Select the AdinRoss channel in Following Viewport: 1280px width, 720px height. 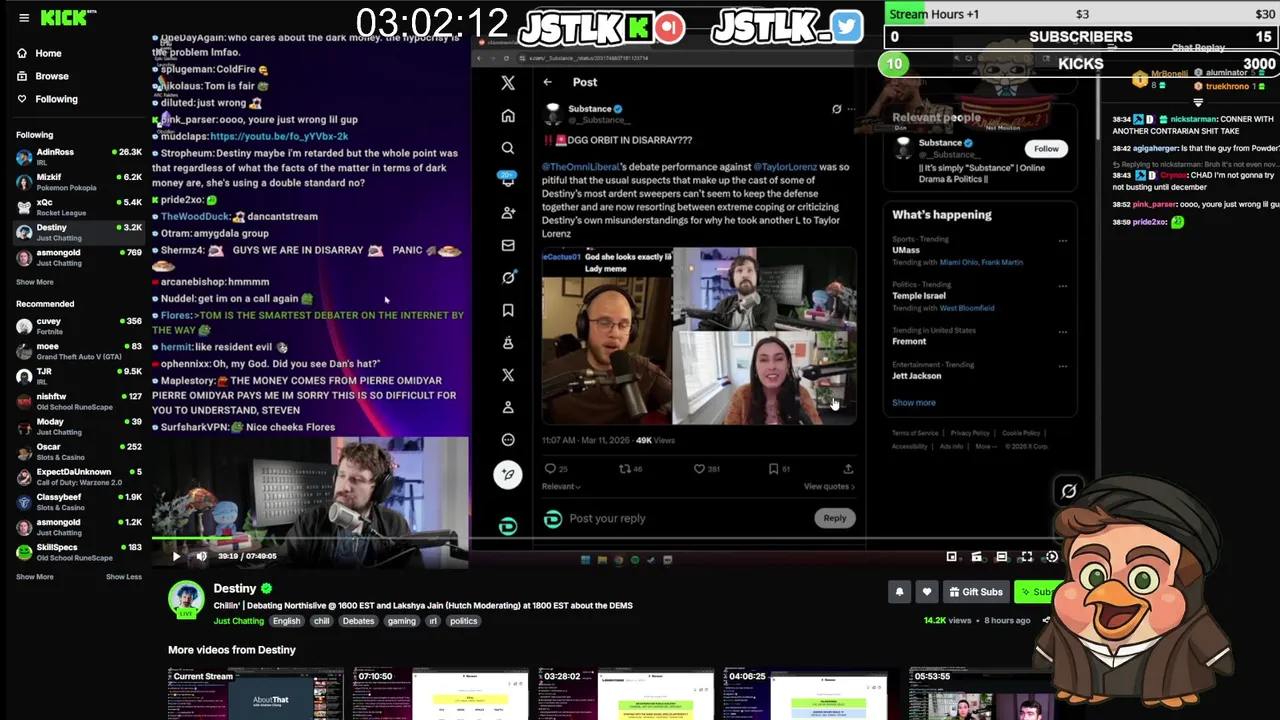(78, 158)
